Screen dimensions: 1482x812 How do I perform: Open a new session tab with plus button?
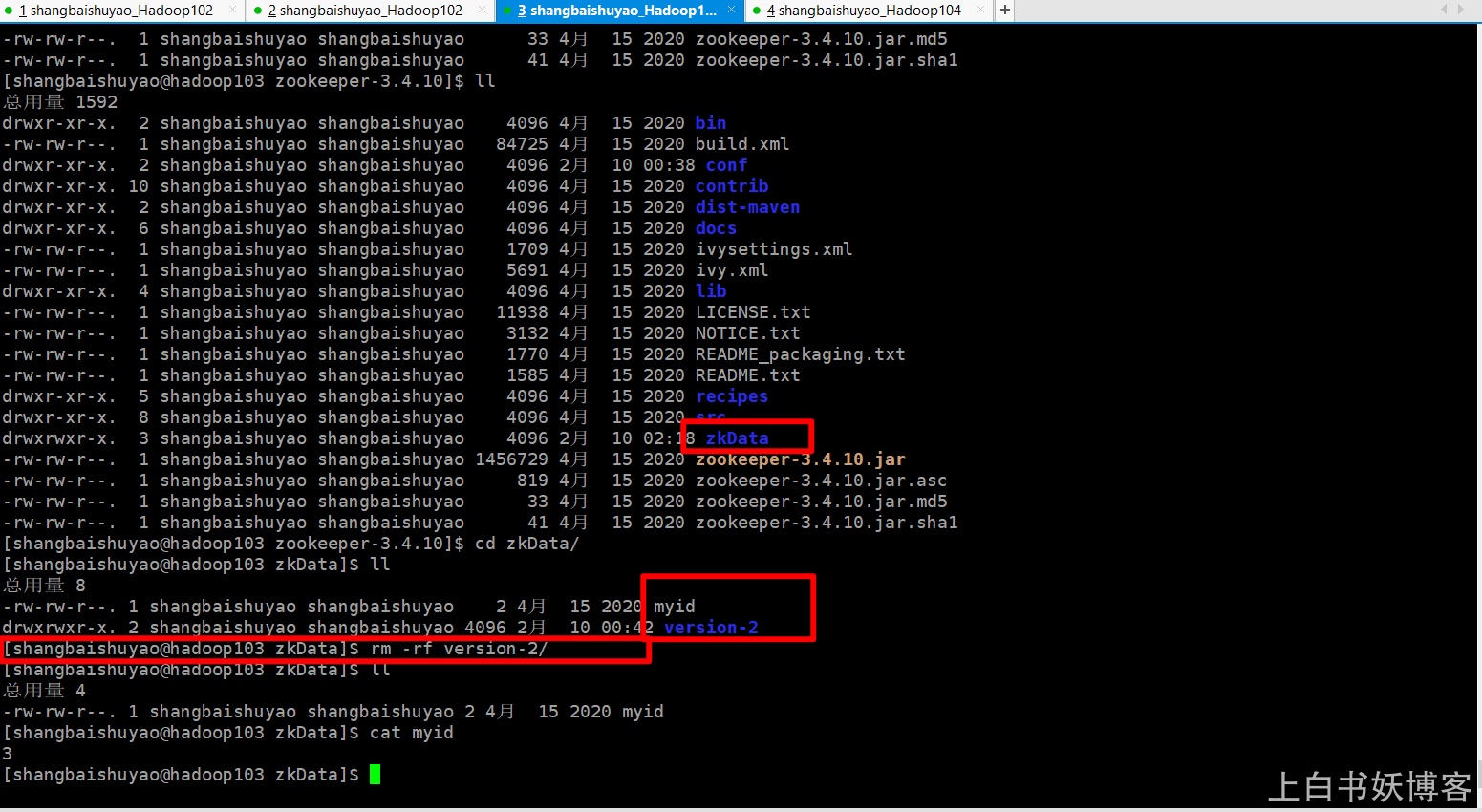coord(1005,11)
